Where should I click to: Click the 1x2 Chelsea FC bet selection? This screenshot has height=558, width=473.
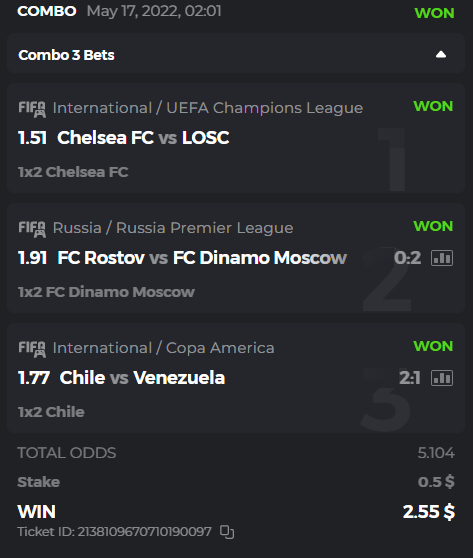[73, 172]
